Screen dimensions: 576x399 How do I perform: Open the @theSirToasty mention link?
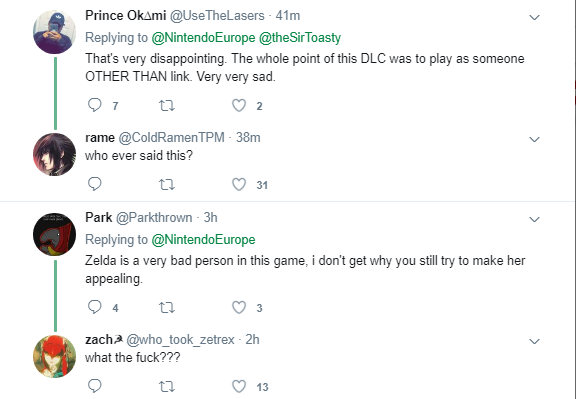pos(300,37)
